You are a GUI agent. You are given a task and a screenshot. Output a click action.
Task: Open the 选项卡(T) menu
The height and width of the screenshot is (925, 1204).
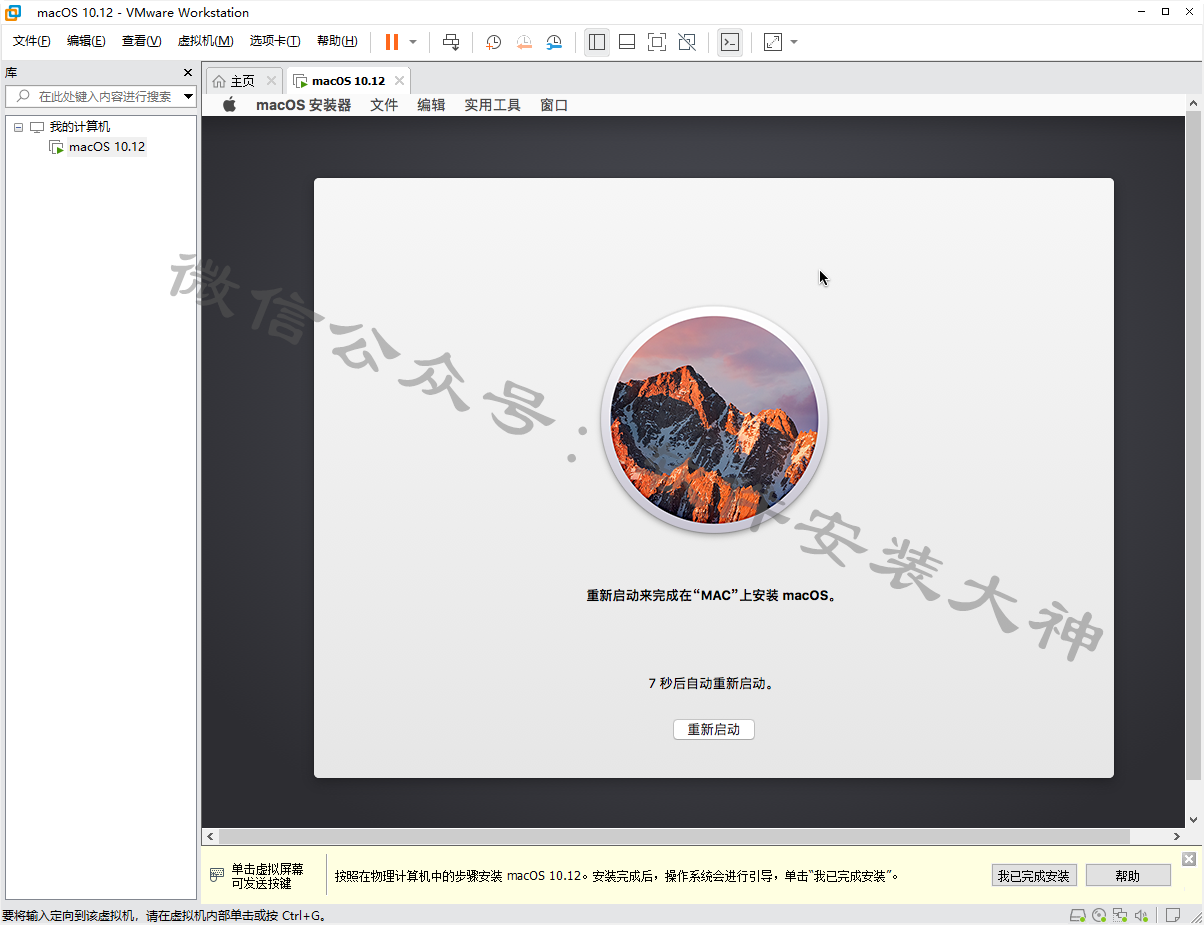(x=275, y=41)
